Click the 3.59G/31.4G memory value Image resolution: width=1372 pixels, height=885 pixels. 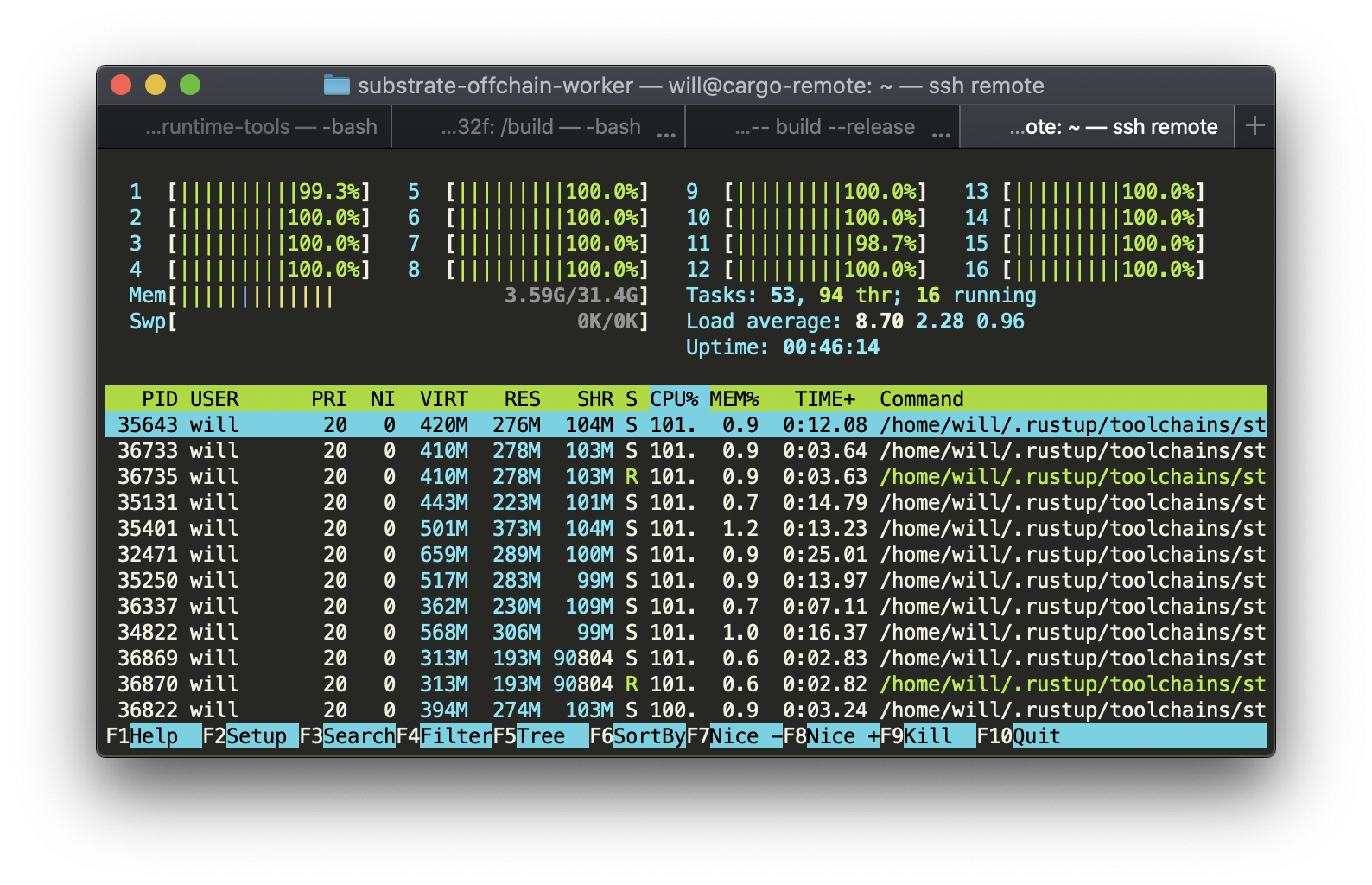571,296
